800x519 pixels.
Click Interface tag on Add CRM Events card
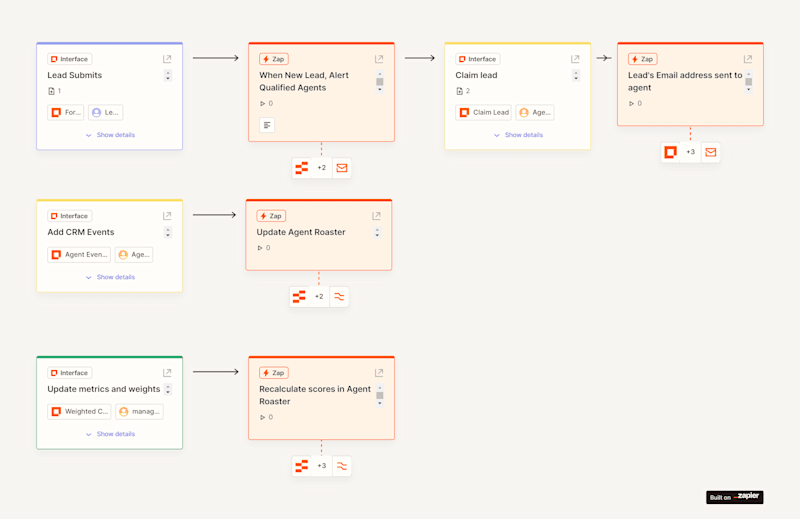[70, 216]
